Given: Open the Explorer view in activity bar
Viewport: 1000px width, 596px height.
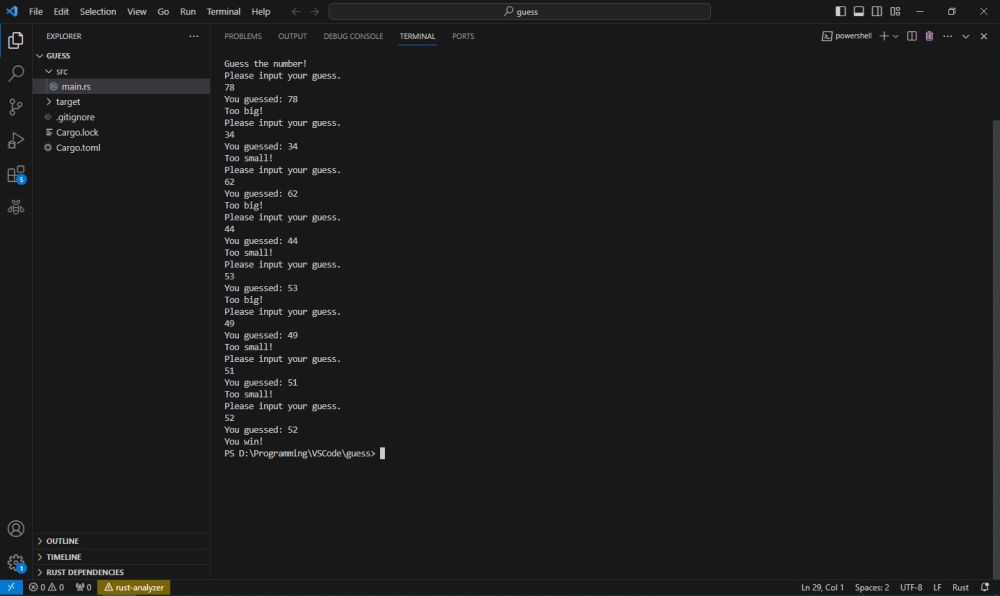Looking at the screenshot, I should tap(16, 40).
